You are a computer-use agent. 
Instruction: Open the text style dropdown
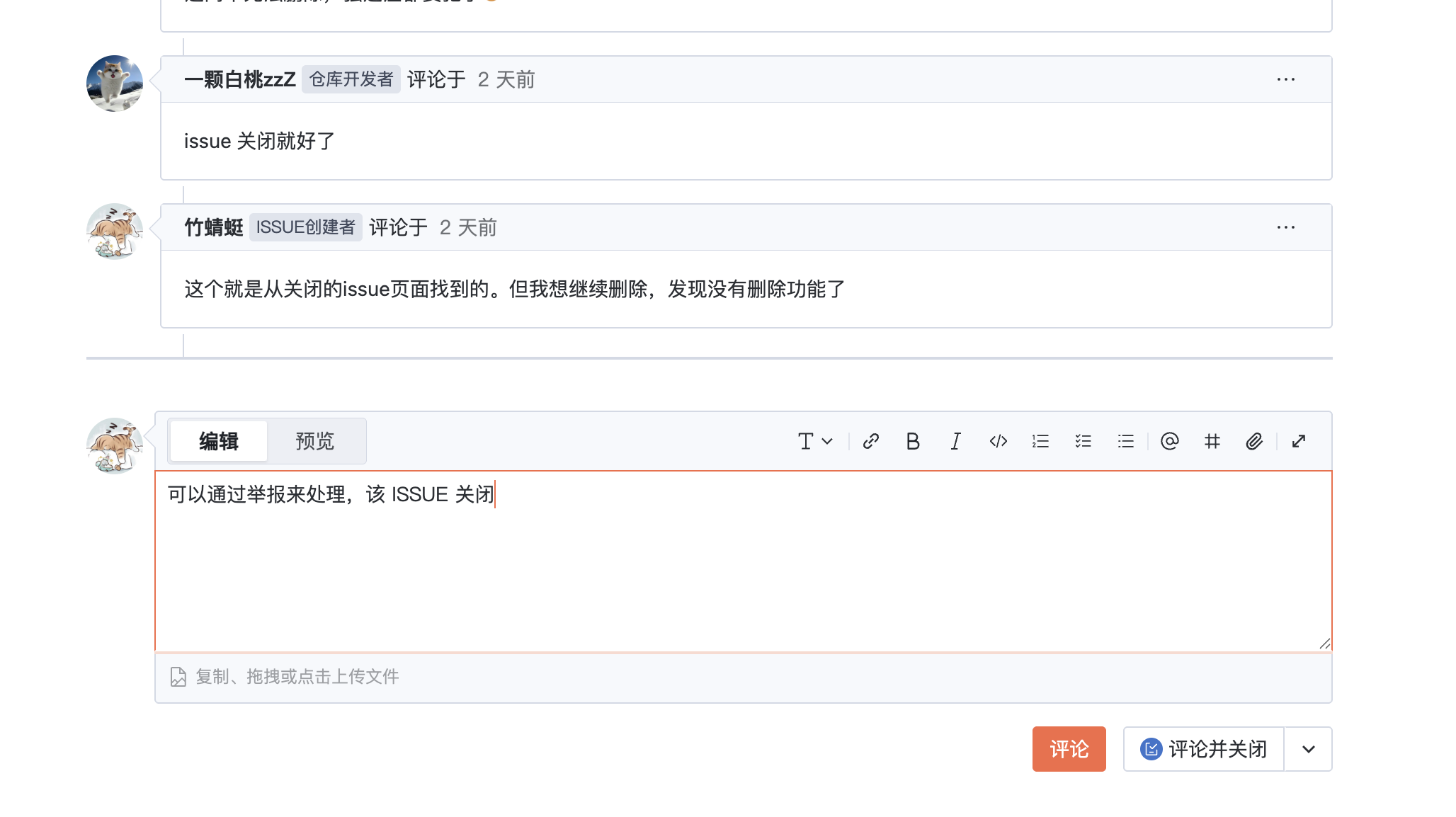[x=813, y=441]
